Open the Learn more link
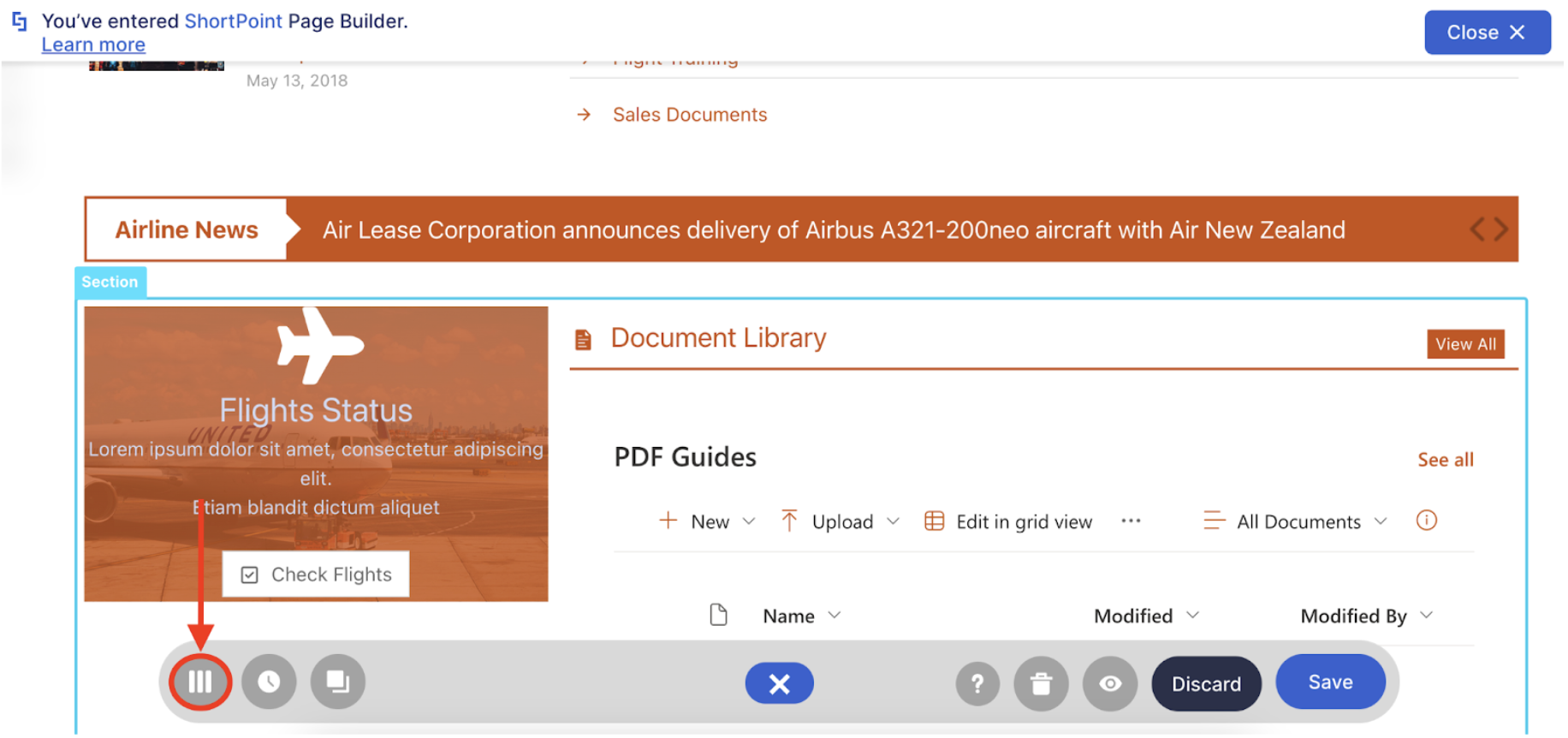This screenshot has height=738, width=1568. coord(93,45)
